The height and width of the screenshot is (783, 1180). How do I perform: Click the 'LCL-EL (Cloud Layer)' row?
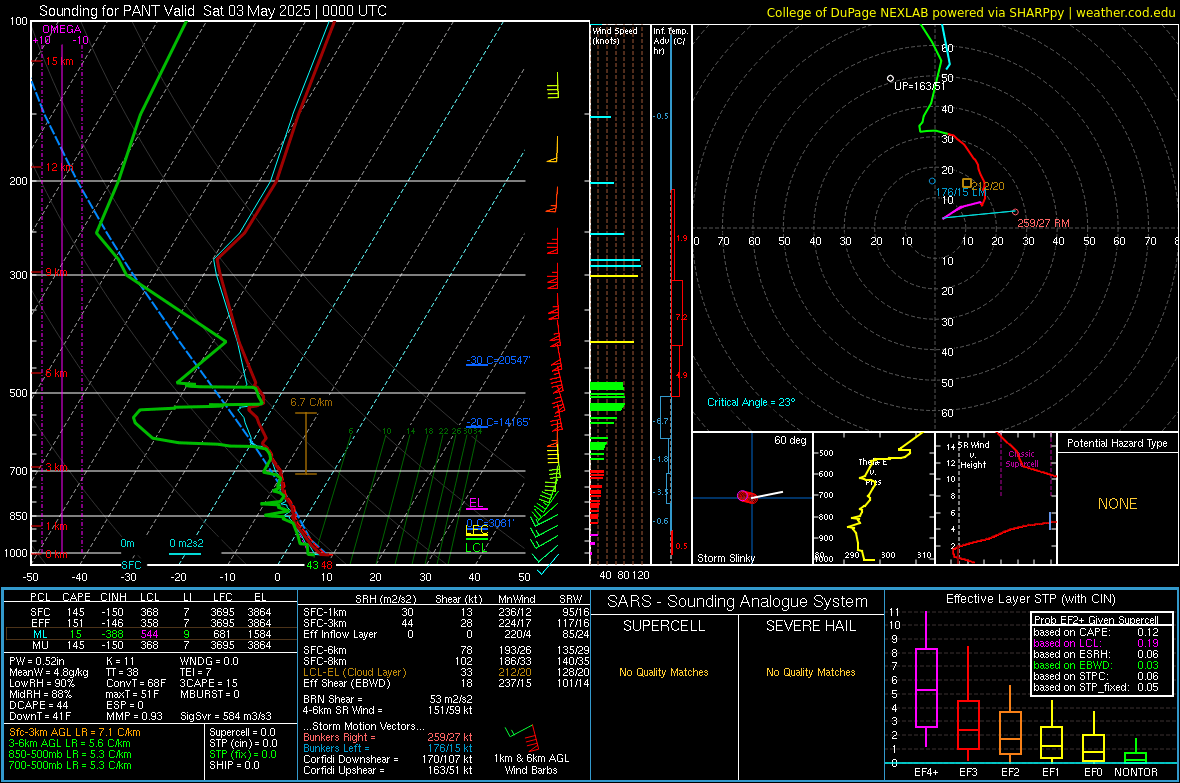tap(446, 672)
